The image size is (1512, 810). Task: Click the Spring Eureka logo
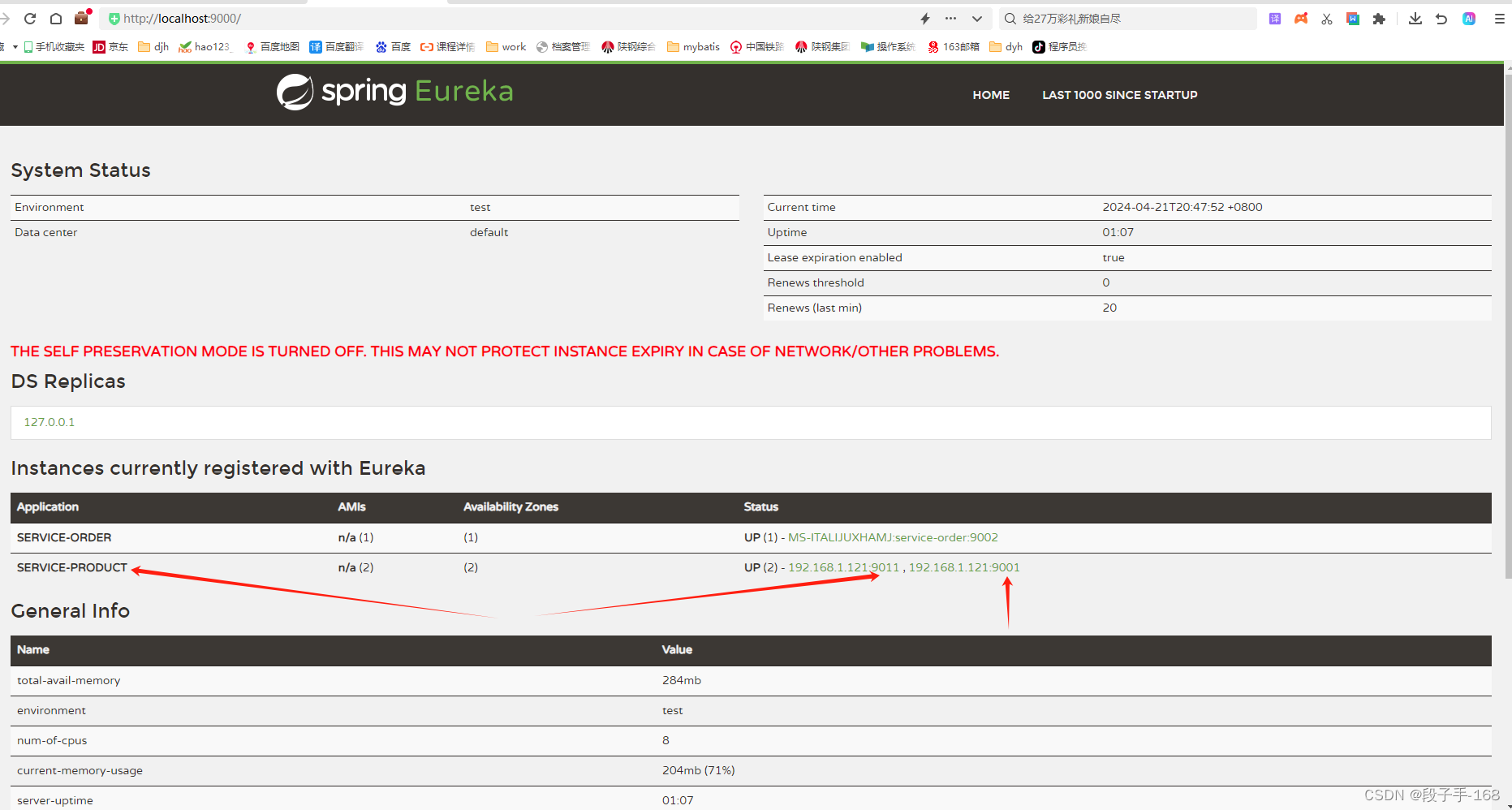click(395, 92)
